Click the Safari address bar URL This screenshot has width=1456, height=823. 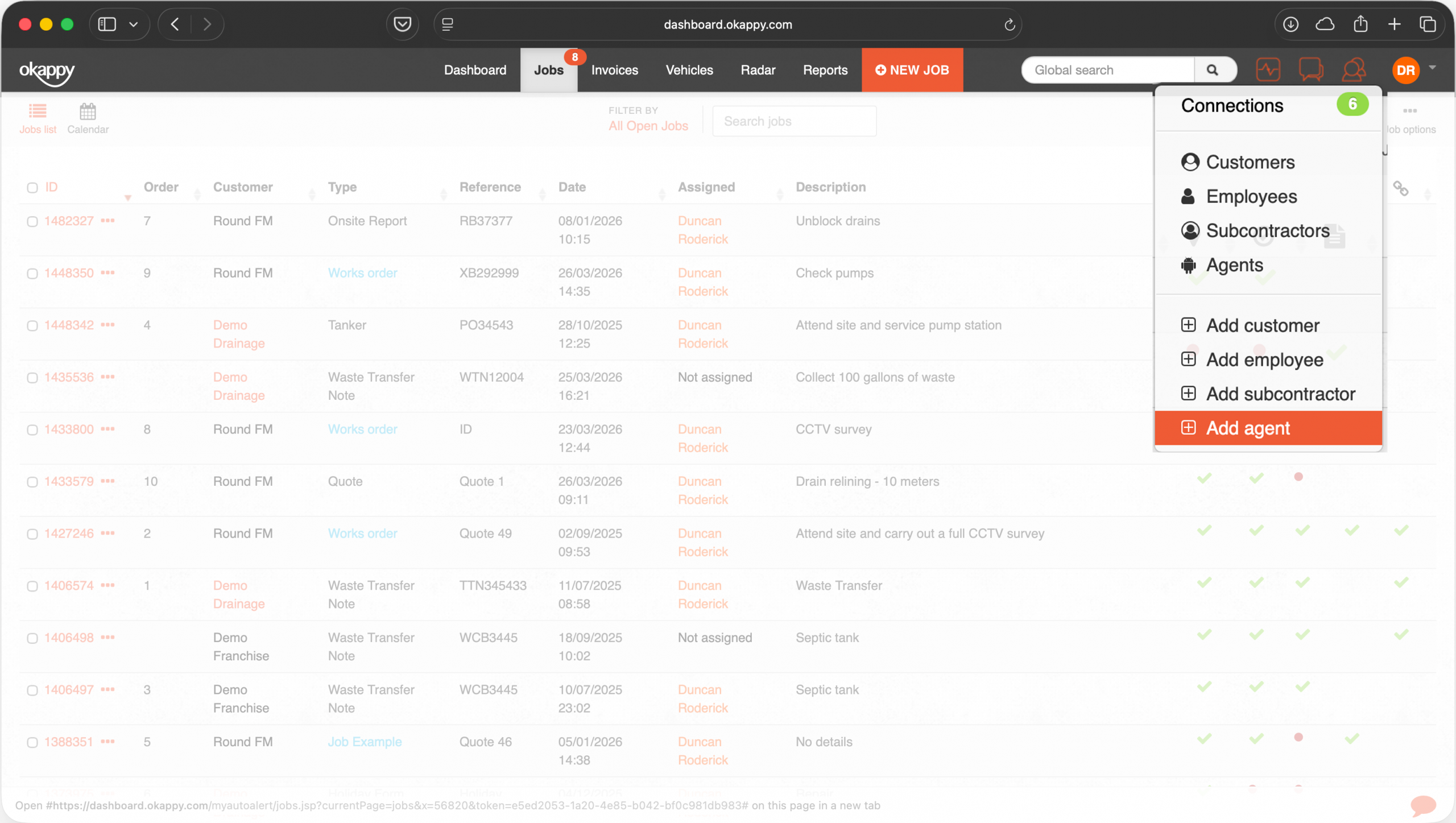coord(727,24)
